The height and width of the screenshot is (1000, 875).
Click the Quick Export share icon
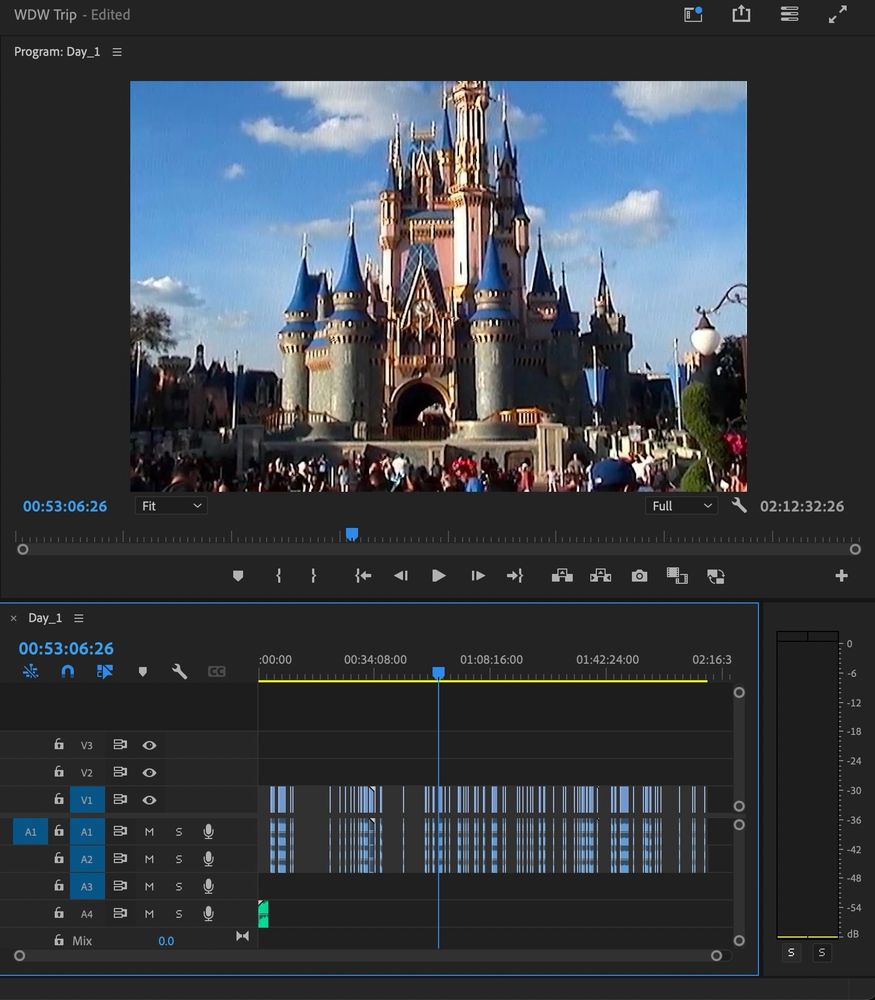point(741,13)
